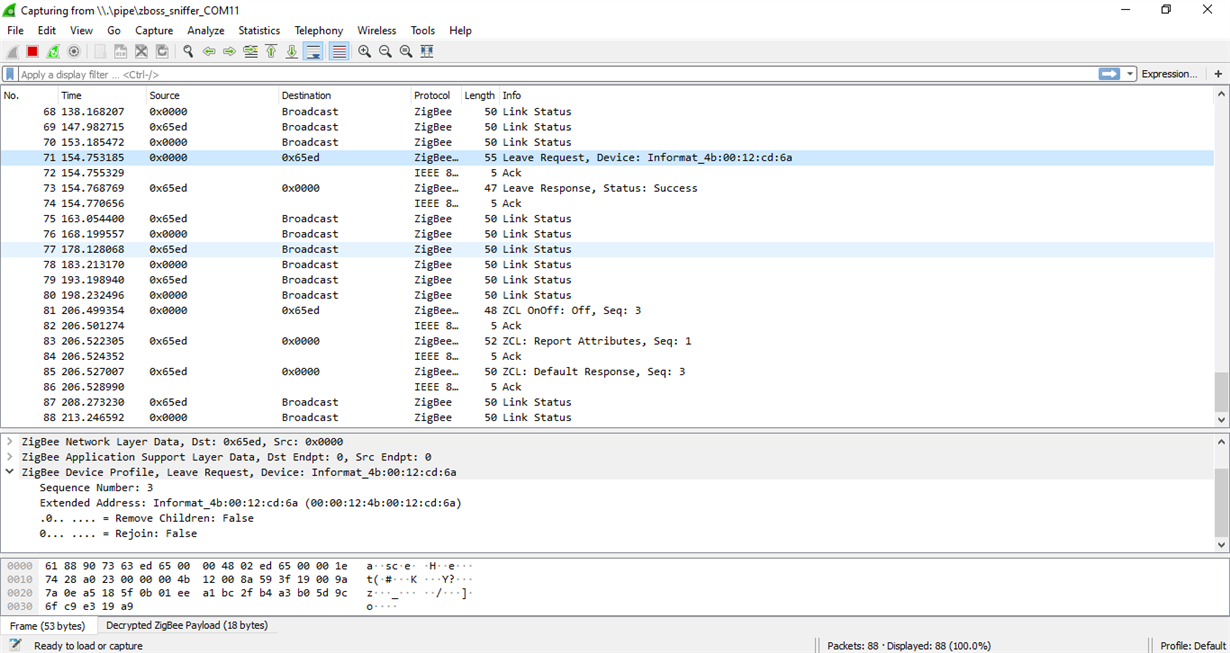Click hex offset row 0010 in bytes pane
The image size is (1230, 653).
[20, 579]
